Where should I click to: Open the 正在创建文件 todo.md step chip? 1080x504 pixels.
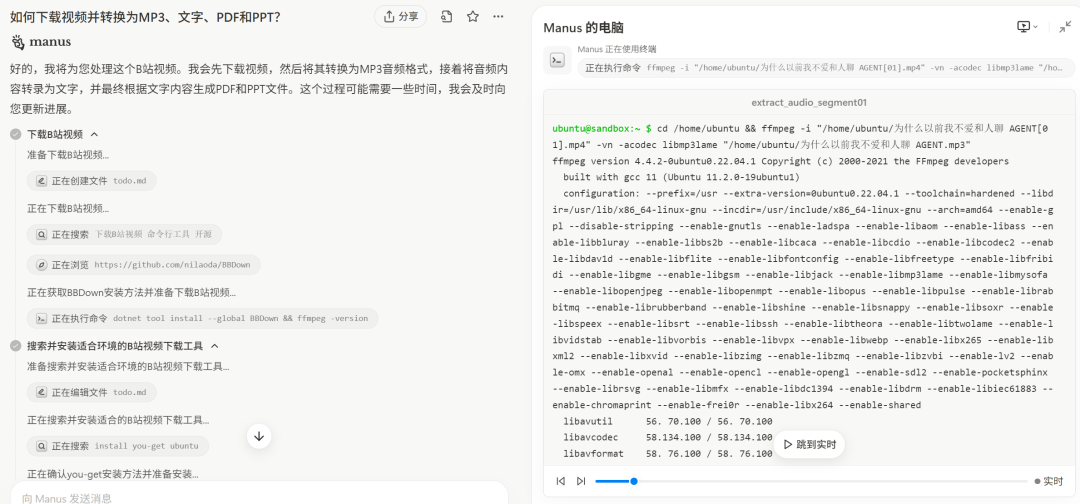click(92, 181)
